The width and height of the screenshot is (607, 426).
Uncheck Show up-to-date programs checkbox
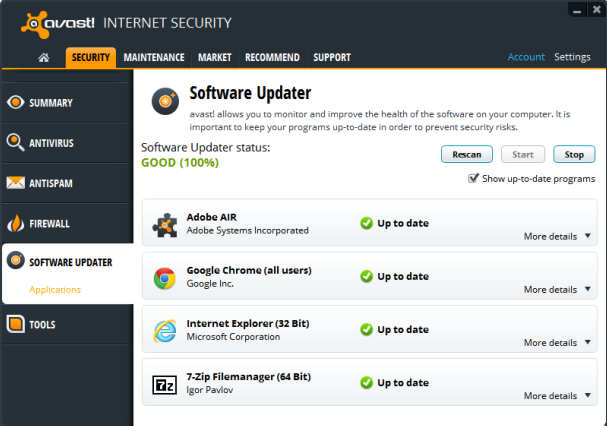point(473,179)
